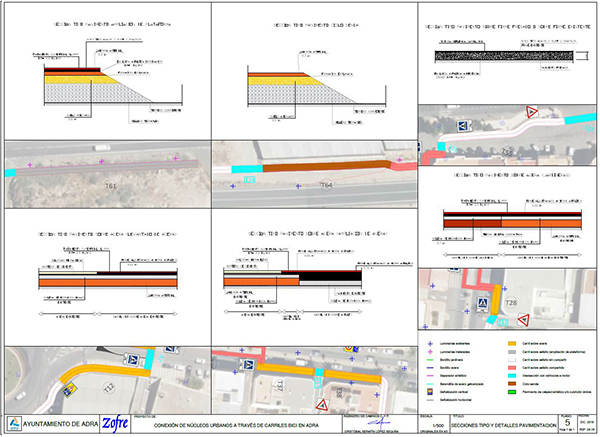
Task: Select the pedestrian crossing sign in T28 map
Action: tap(483, 303)
